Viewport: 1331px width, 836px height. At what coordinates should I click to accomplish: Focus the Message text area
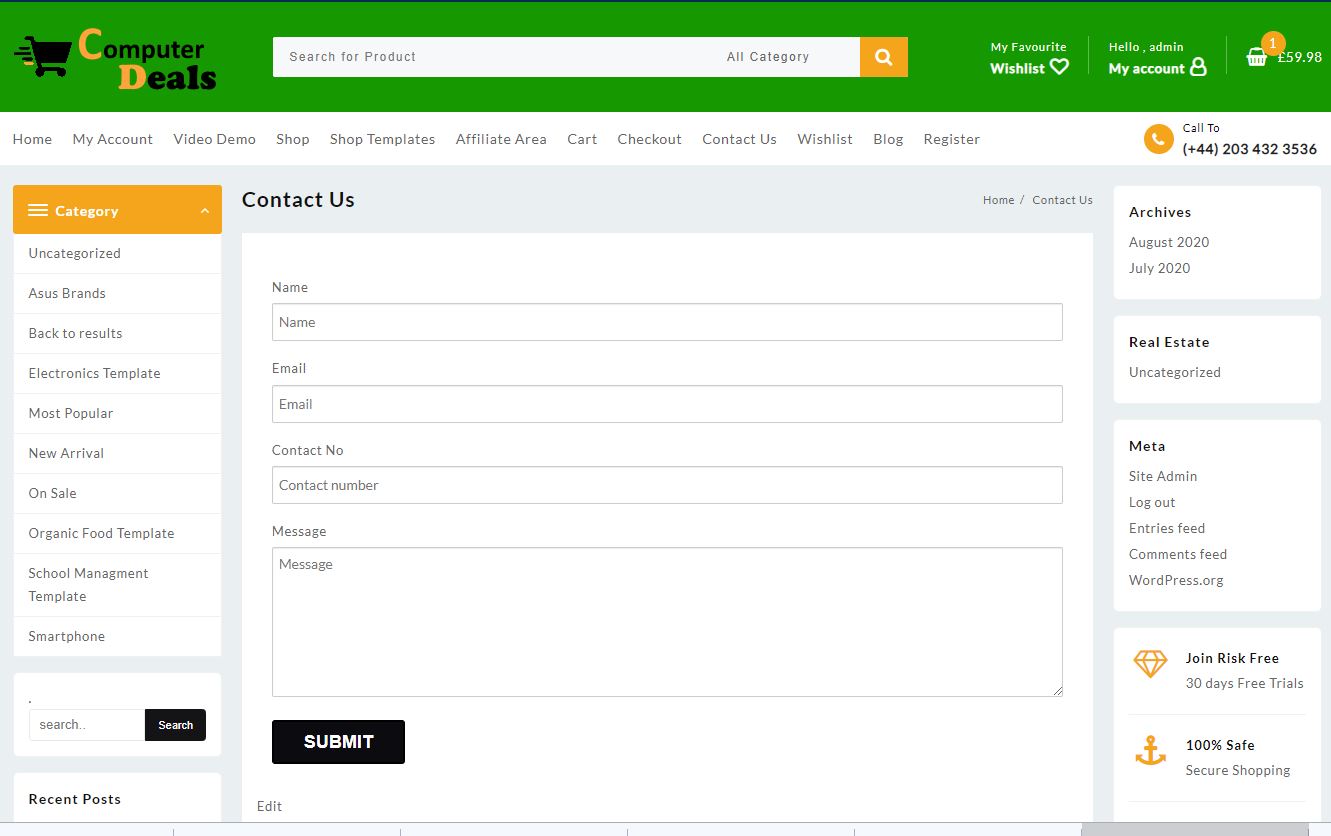(666, 621)
